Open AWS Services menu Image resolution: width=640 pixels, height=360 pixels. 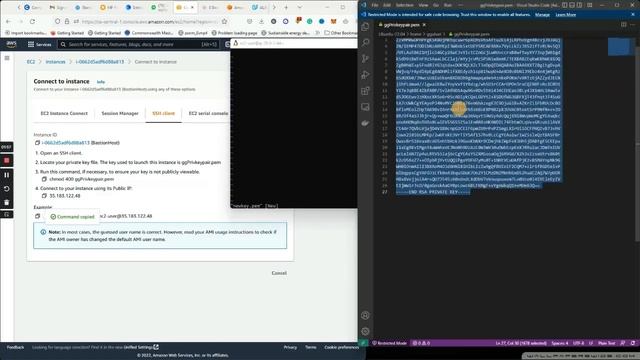[x=39, y=44]
